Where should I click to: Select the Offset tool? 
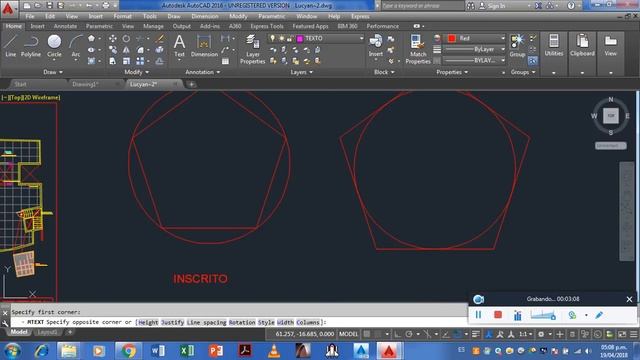pos(160,61)
